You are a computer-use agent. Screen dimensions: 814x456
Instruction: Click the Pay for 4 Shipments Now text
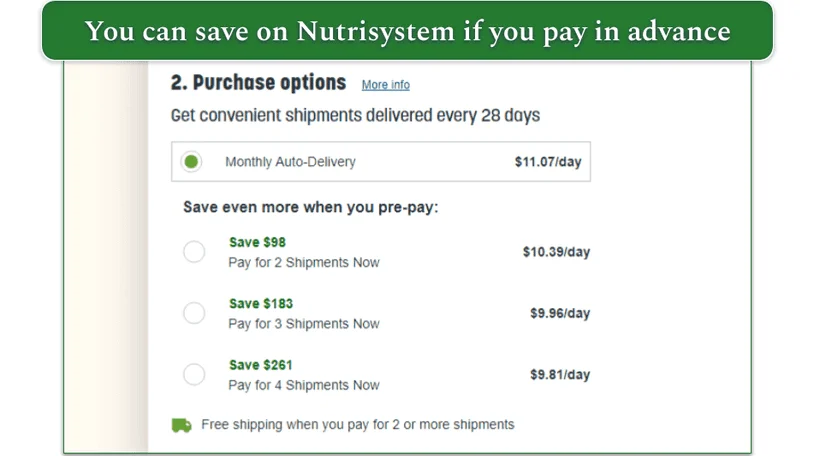pos(304,385)
